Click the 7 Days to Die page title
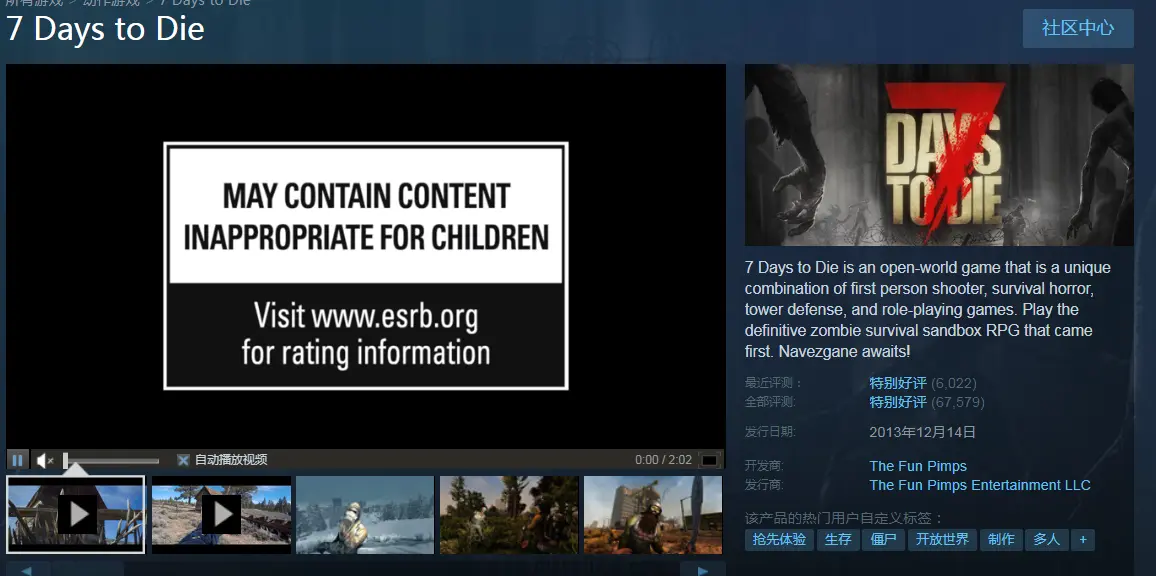 105,30
